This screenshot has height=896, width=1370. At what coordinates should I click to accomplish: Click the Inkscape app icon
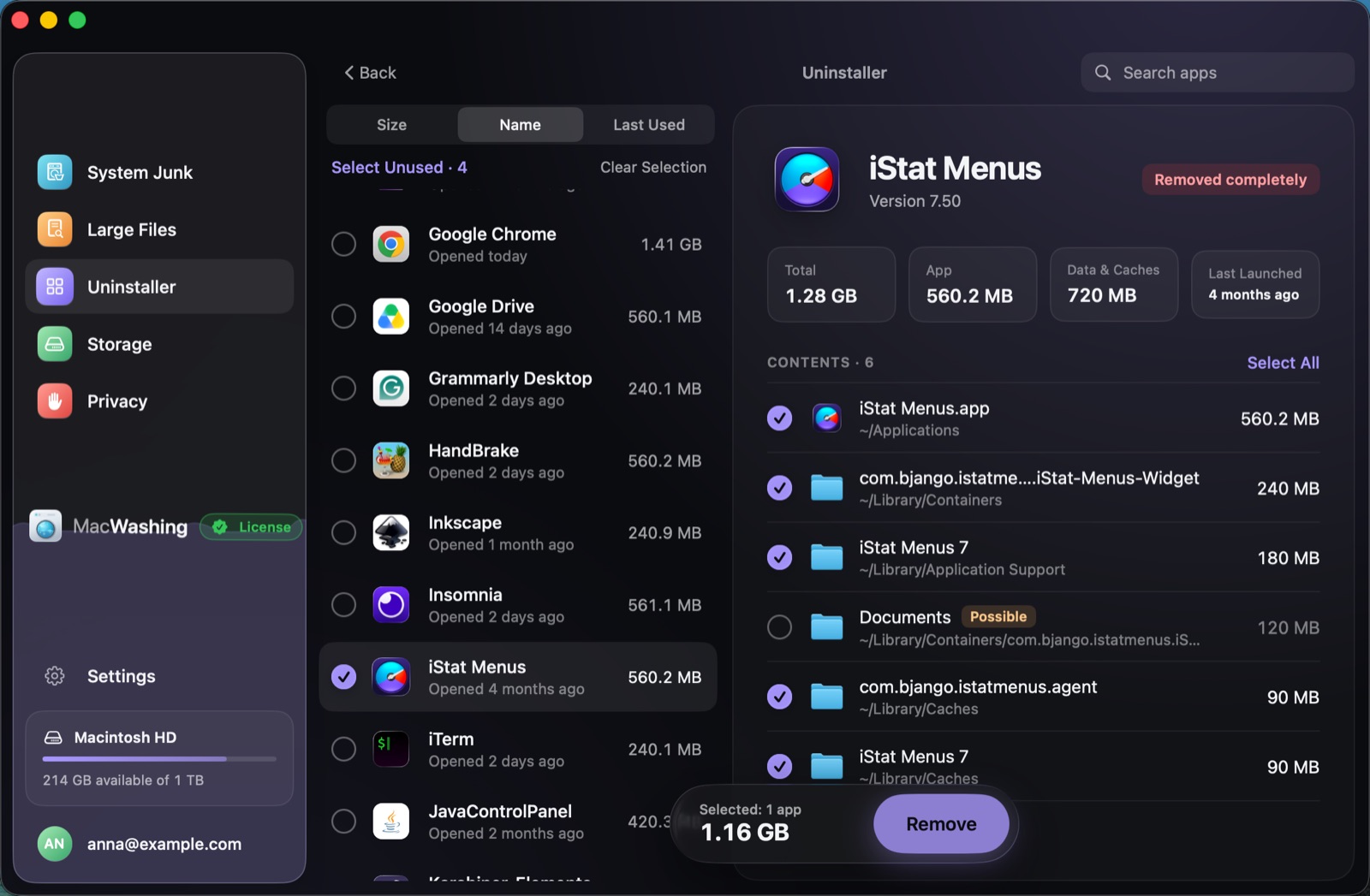point(391,532)
